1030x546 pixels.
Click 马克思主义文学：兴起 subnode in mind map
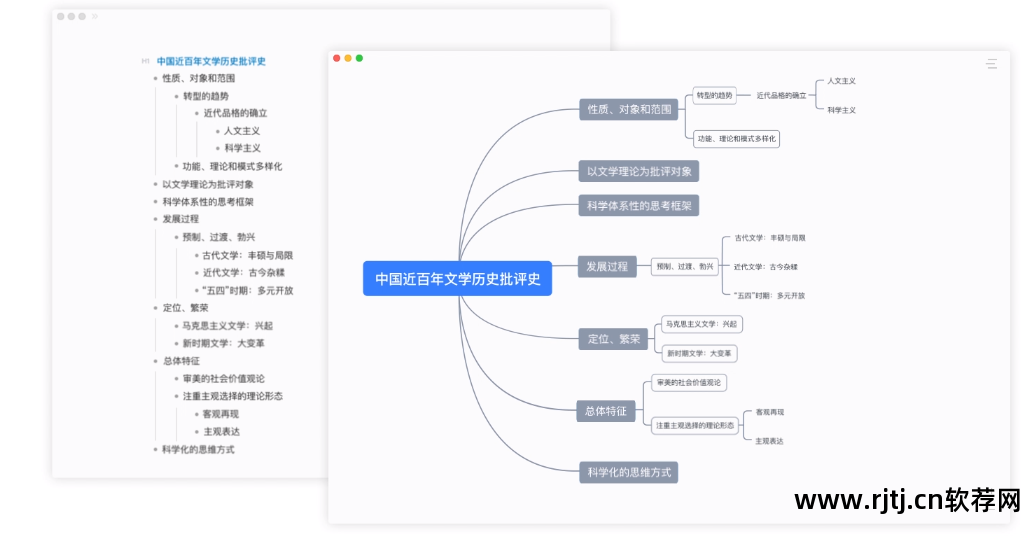(x=701, y=324)
